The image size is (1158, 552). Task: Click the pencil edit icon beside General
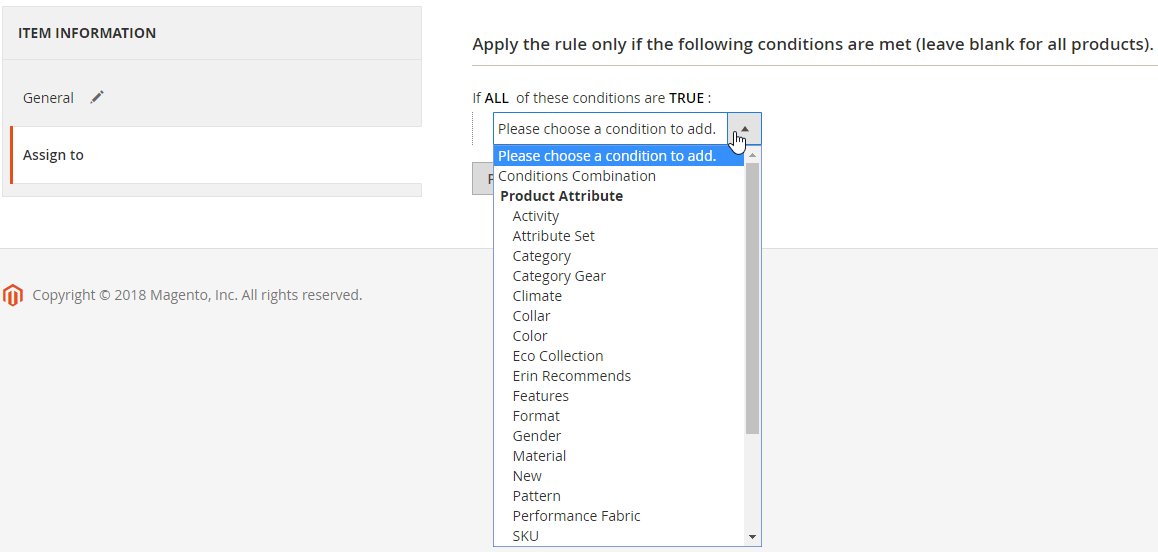pos(97,97)
